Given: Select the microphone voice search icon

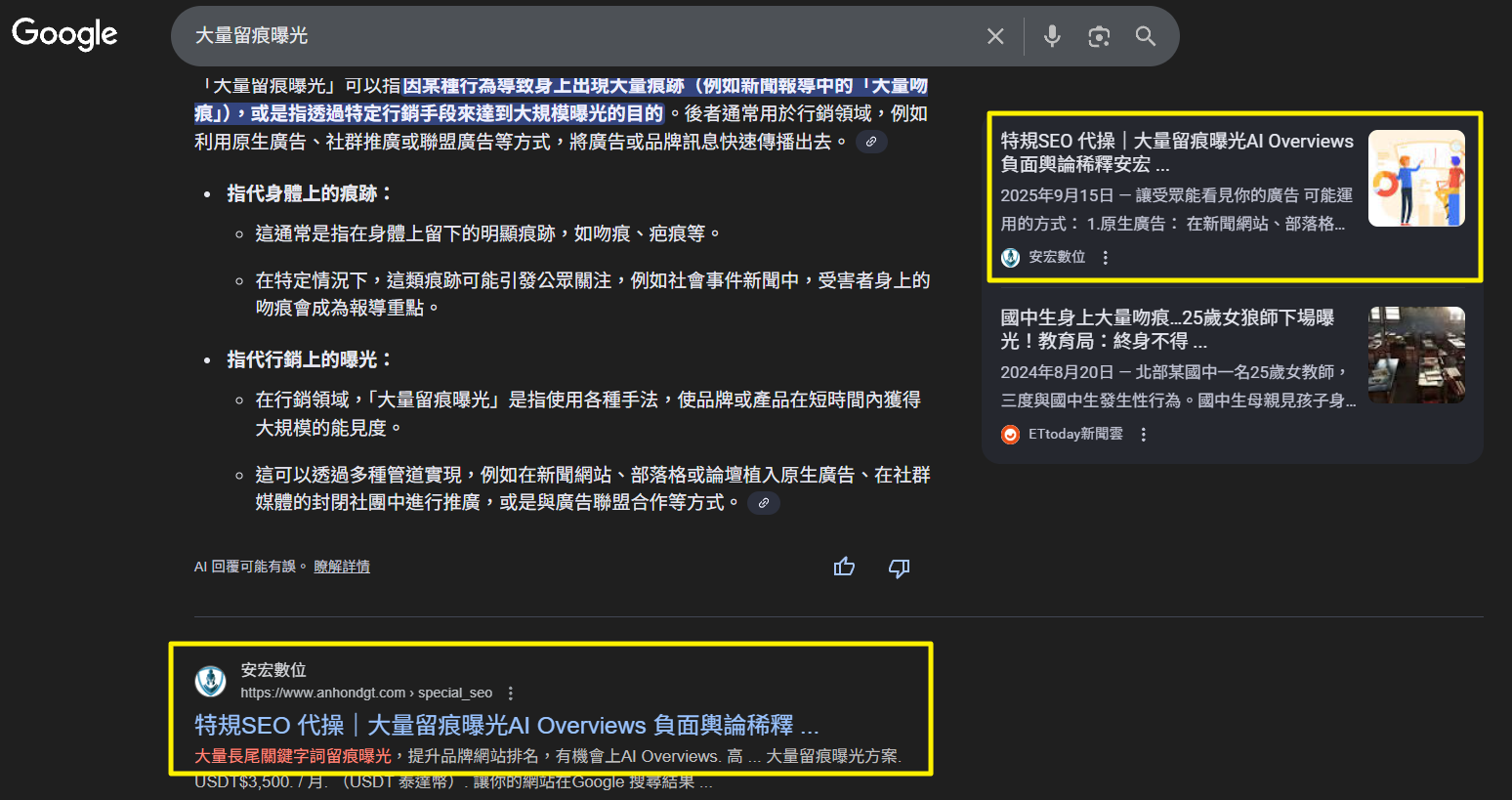Looking at the screenshot, I should point(1051,36).
